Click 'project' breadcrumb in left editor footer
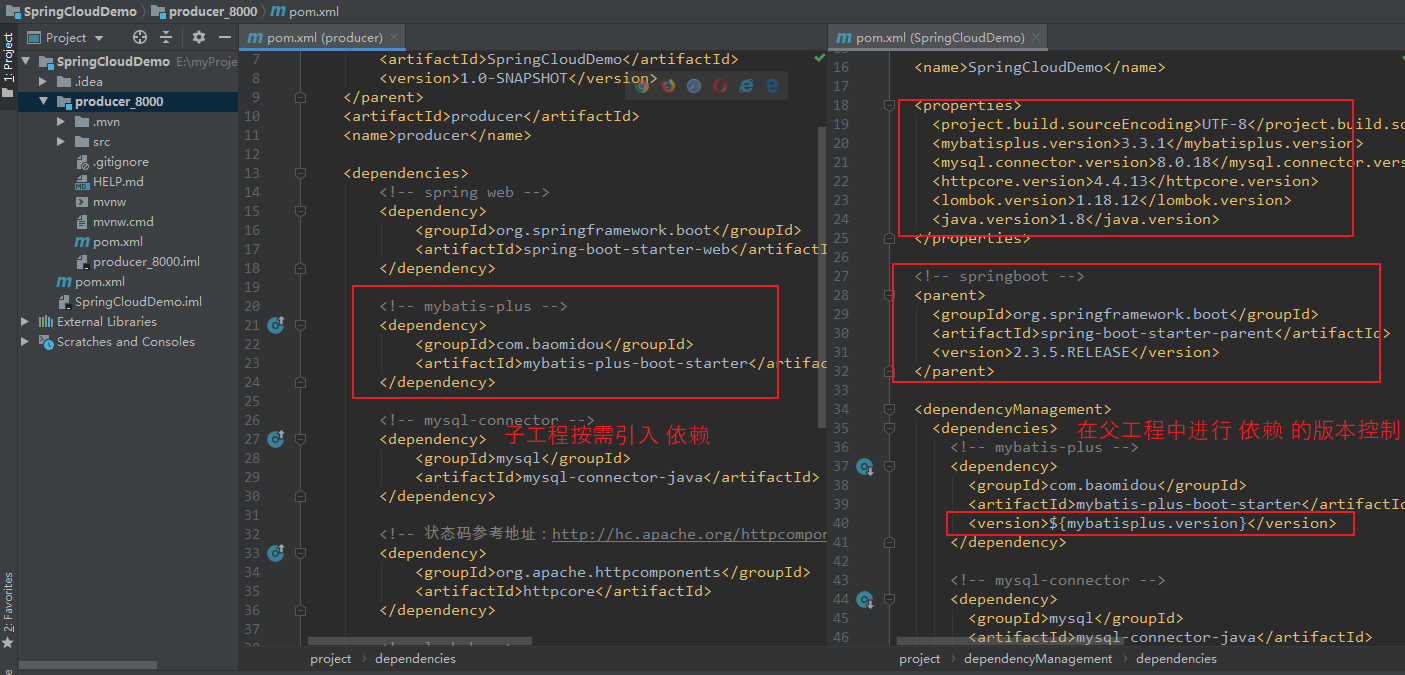Screen dimensions: 1405x675 click(x=331, y=659)
